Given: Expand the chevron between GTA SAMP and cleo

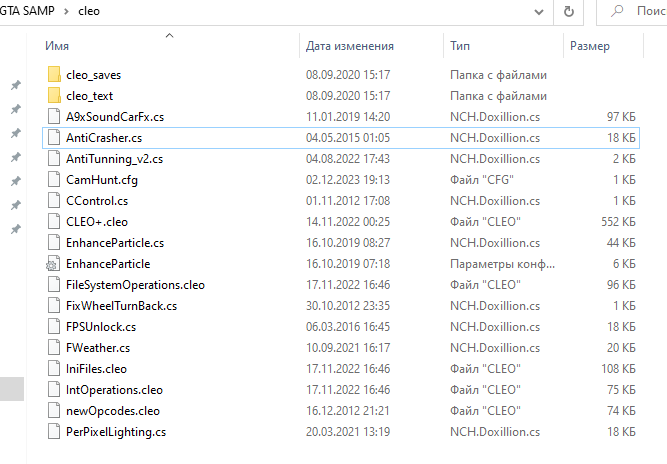Looking at the screenshot, I should pos(65,12).
